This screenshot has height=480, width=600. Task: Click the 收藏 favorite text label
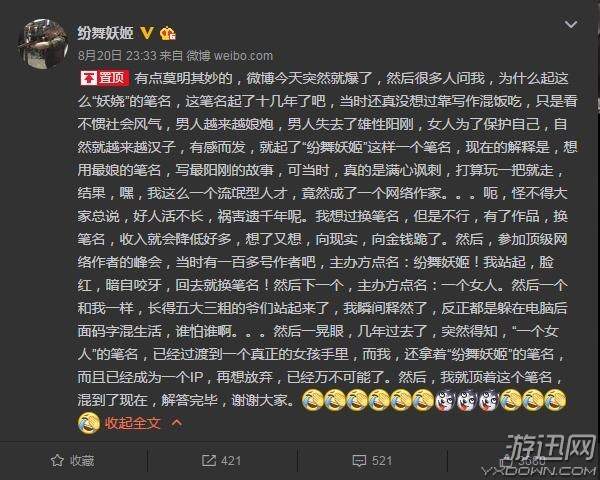[x=82, y=461]
